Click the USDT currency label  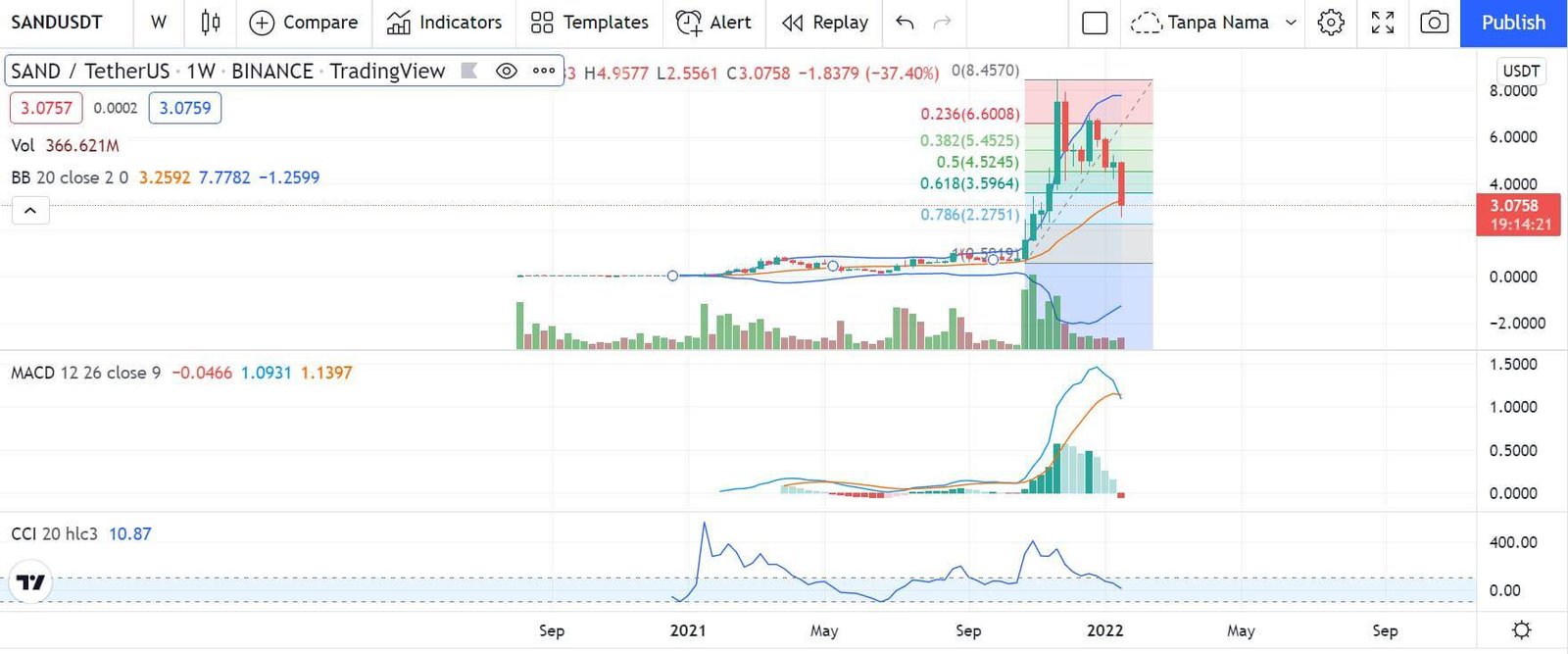[1521, 71]
